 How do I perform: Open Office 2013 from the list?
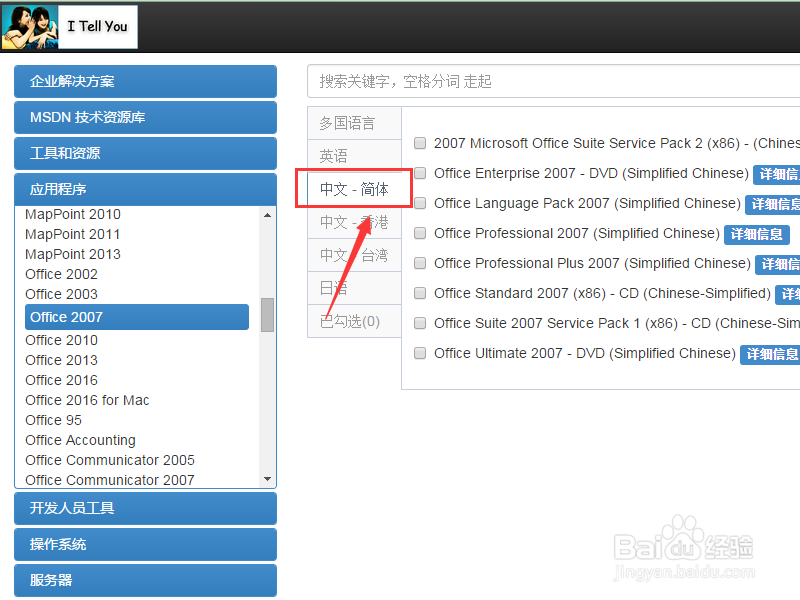[61, 360]
